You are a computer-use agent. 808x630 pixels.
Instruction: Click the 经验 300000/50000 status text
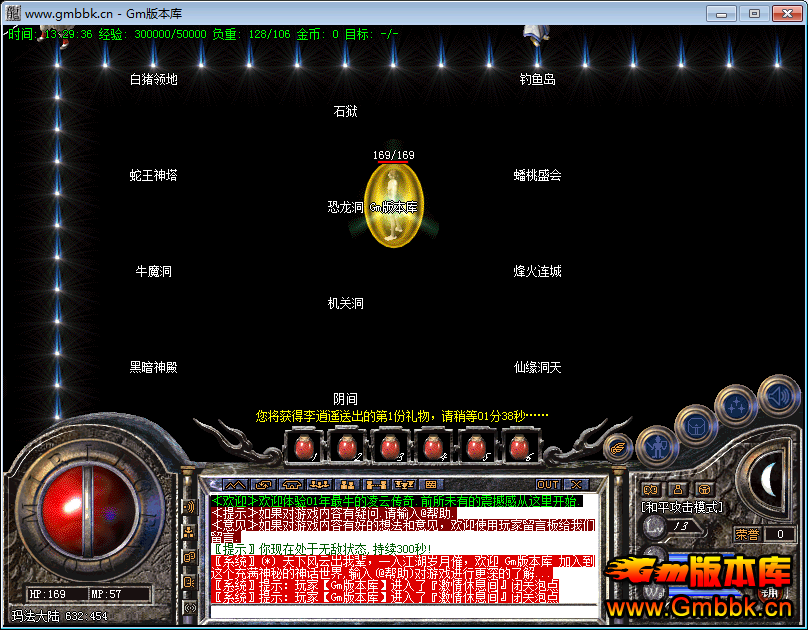click(x=152, y=35)
